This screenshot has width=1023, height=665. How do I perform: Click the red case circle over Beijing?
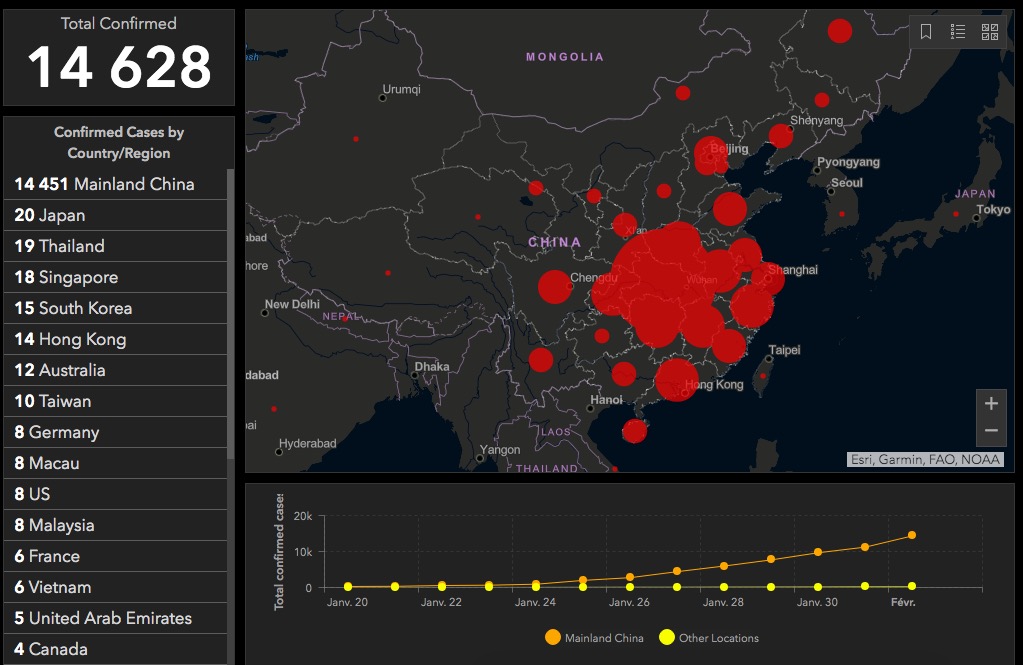pyautogui.click(x=711, y=153)
